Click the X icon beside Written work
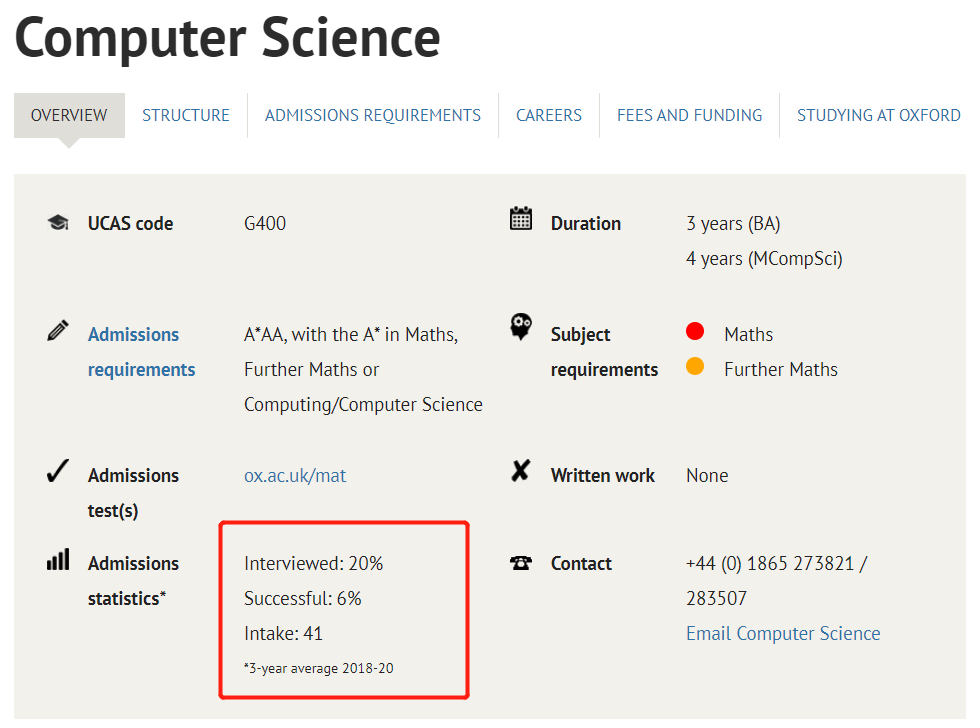 tap(521, 471)
